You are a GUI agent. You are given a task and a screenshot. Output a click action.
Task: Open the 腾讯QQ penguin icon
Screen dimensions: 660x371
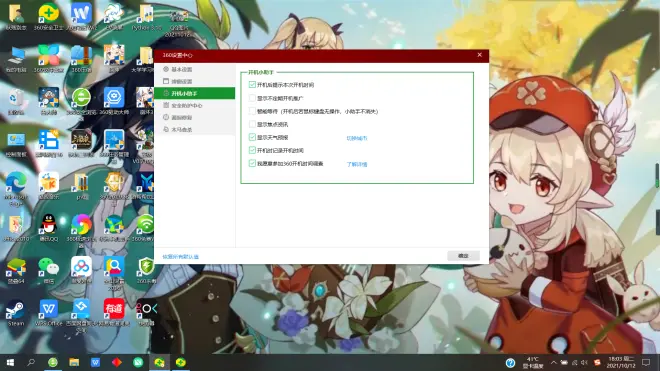tap(48, 227)
